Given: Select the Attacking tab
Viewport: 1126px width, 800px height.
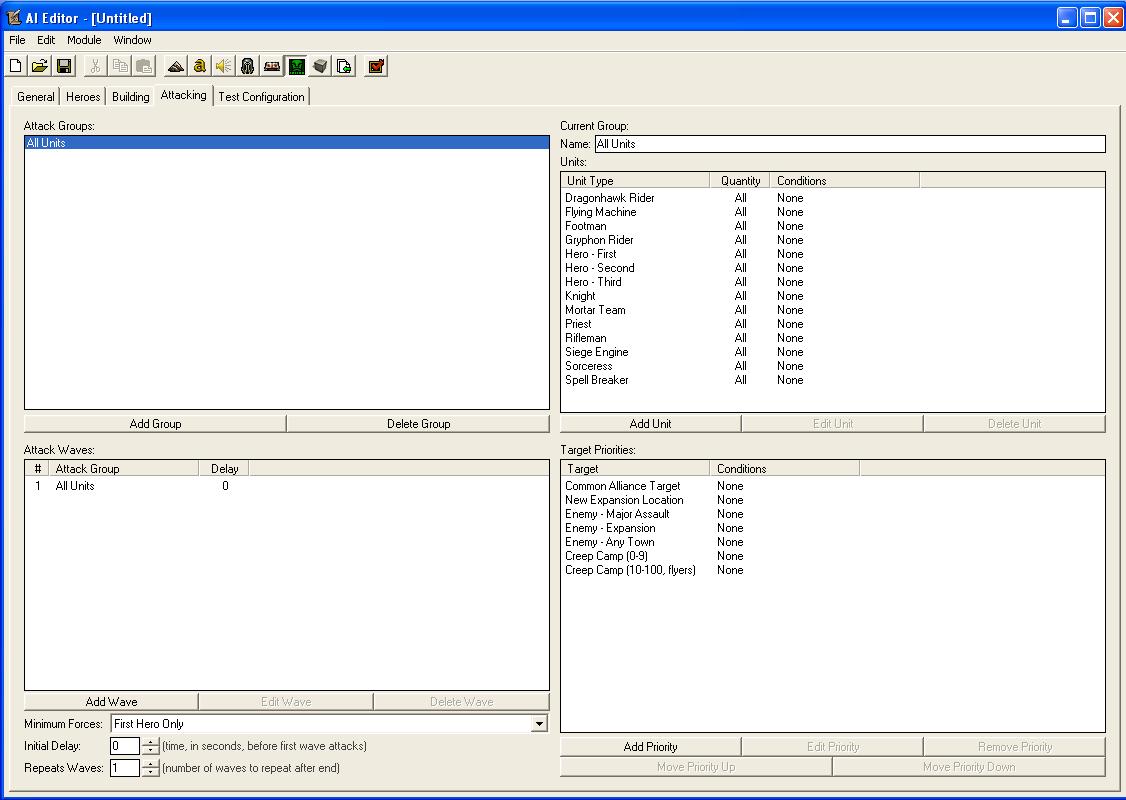Looking at the screenshot, I should coord(183,95).
